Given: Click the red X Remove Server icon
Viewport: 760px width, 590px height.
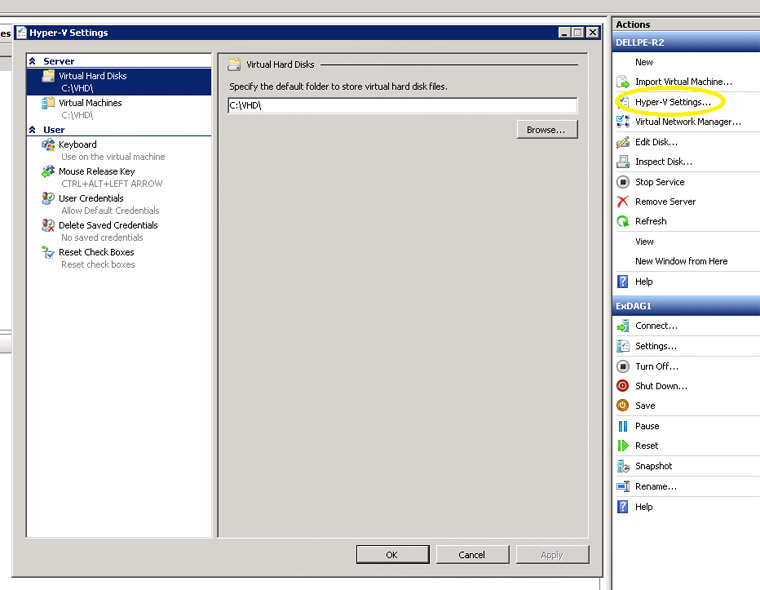Looking at the screenshot, I should tap(623, 201).
